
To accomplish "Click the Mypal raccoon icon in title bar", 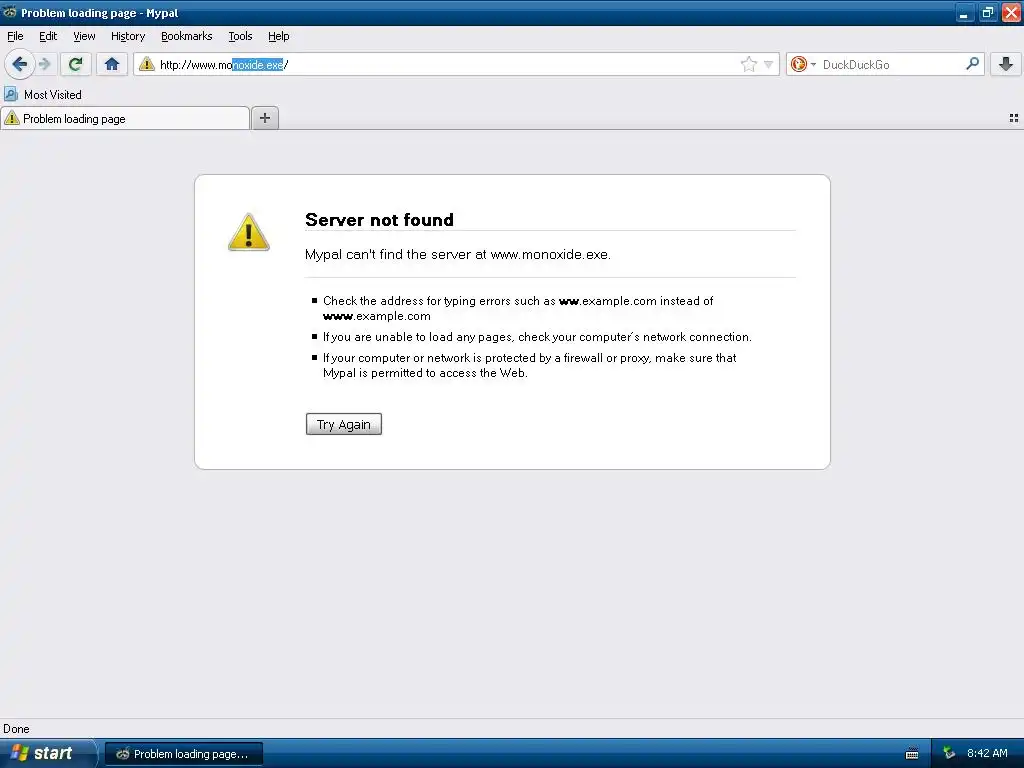I will coord(9,12).
